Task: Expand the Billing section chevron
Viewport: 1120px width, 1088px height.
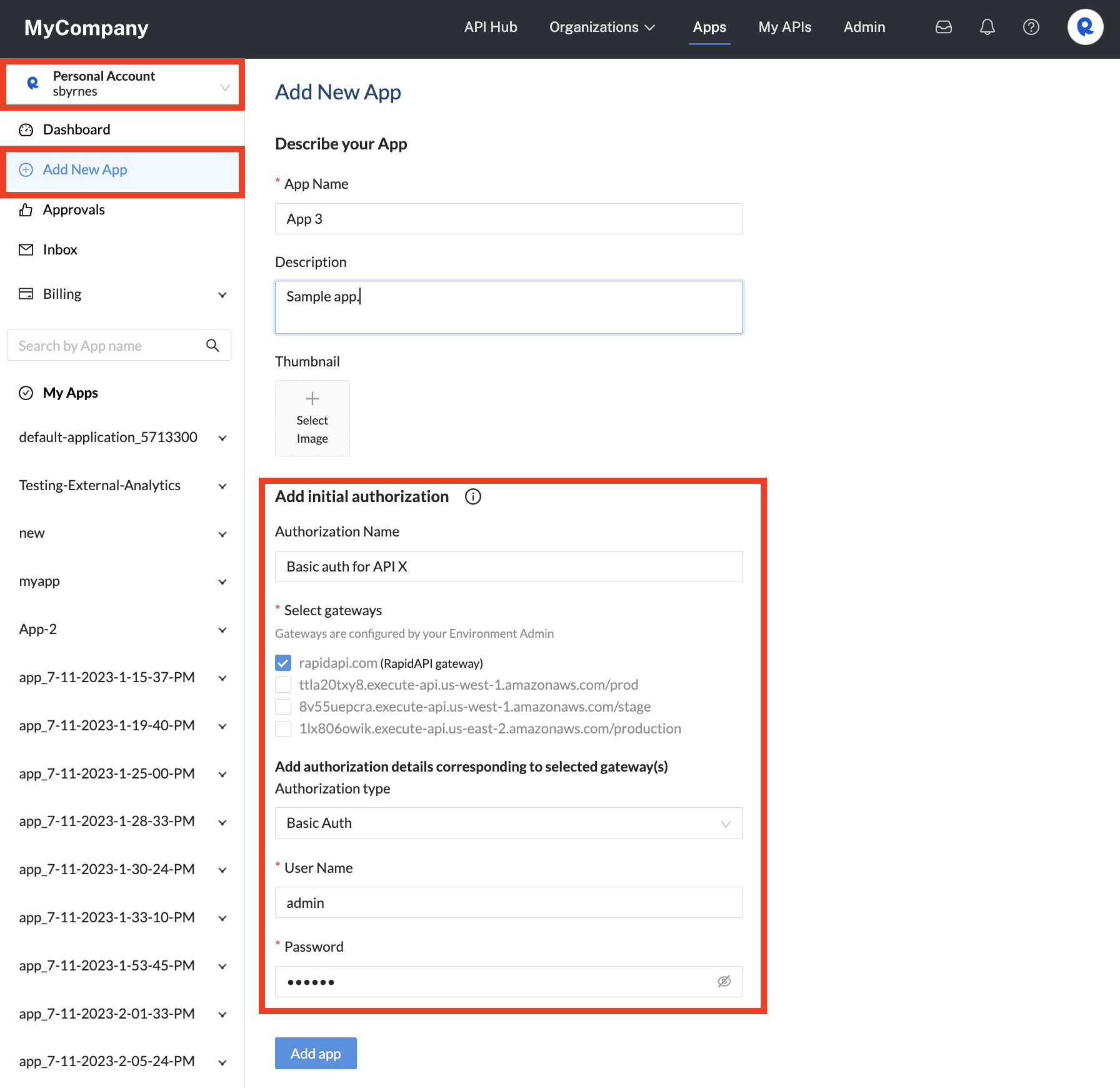Action: pyautogui.click(x=222, y=295)
